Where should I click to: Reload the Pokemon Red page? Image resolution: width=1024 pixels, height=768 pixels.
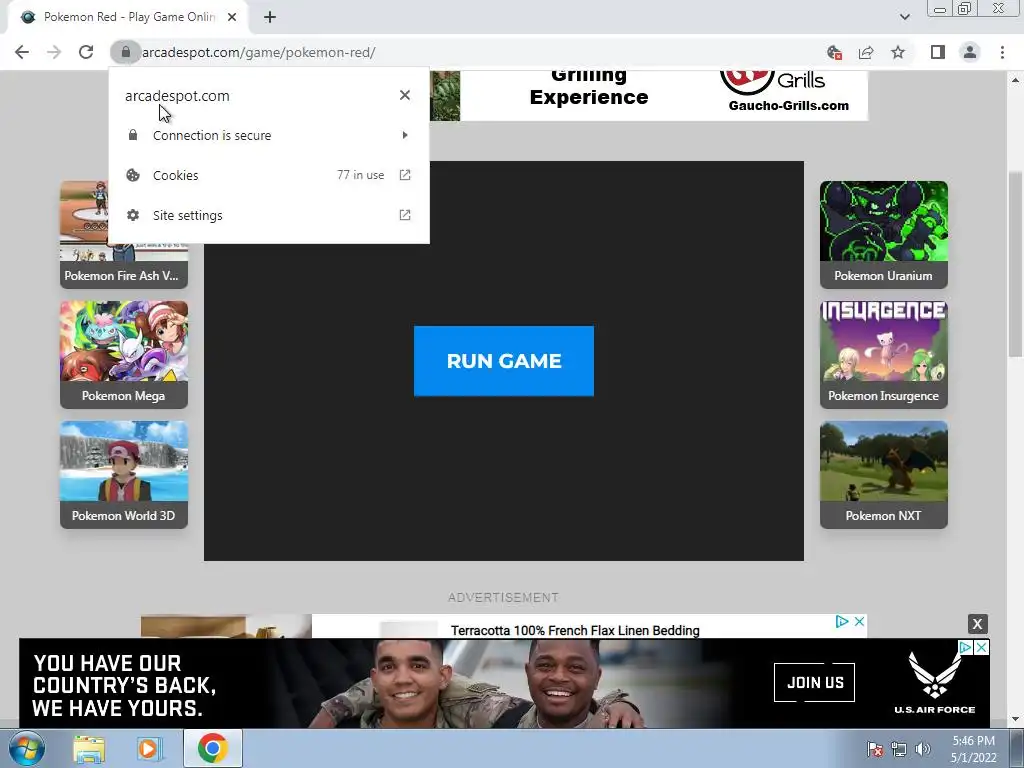tap(86, 52)
